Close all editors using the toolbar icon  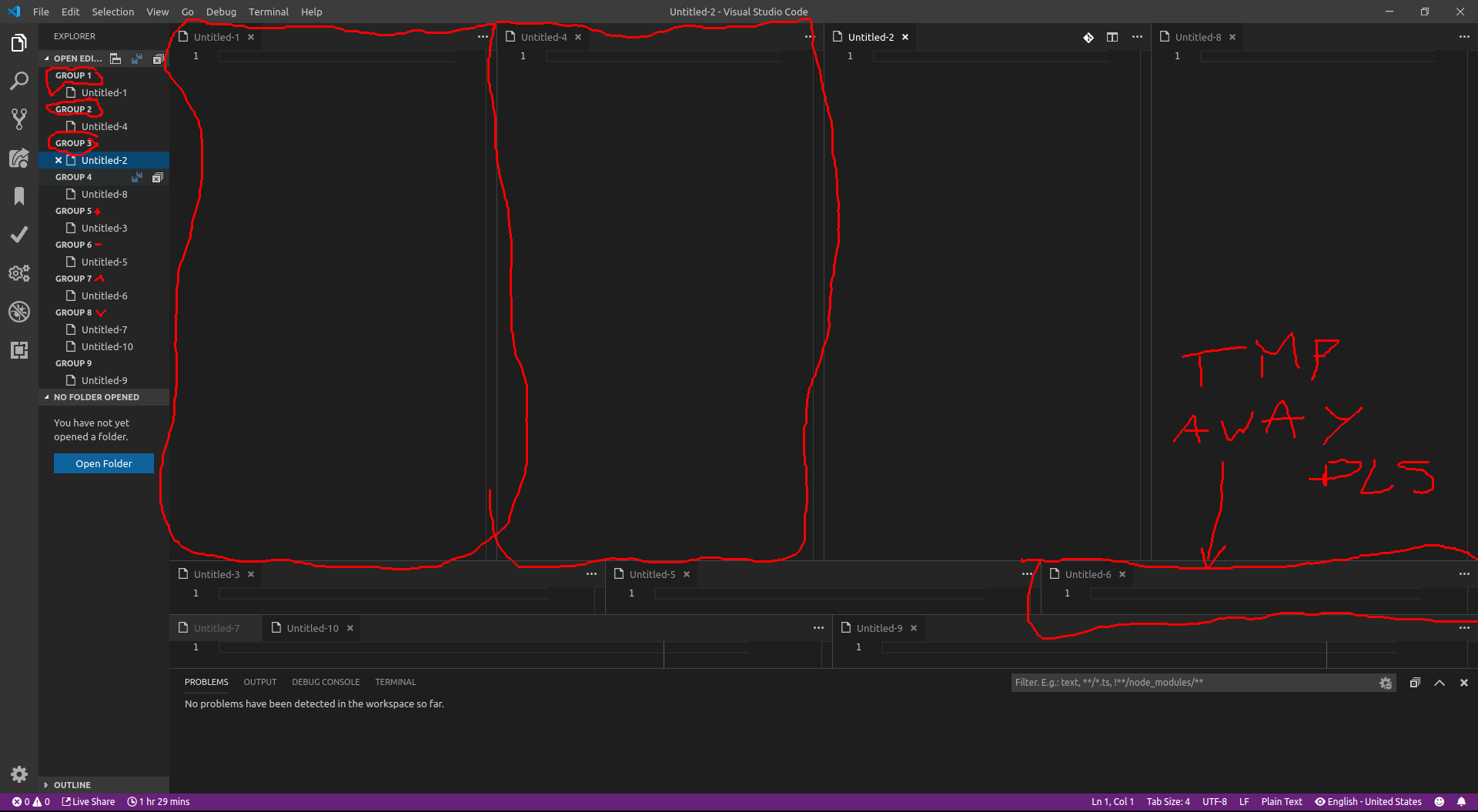[x=158, y=58]
